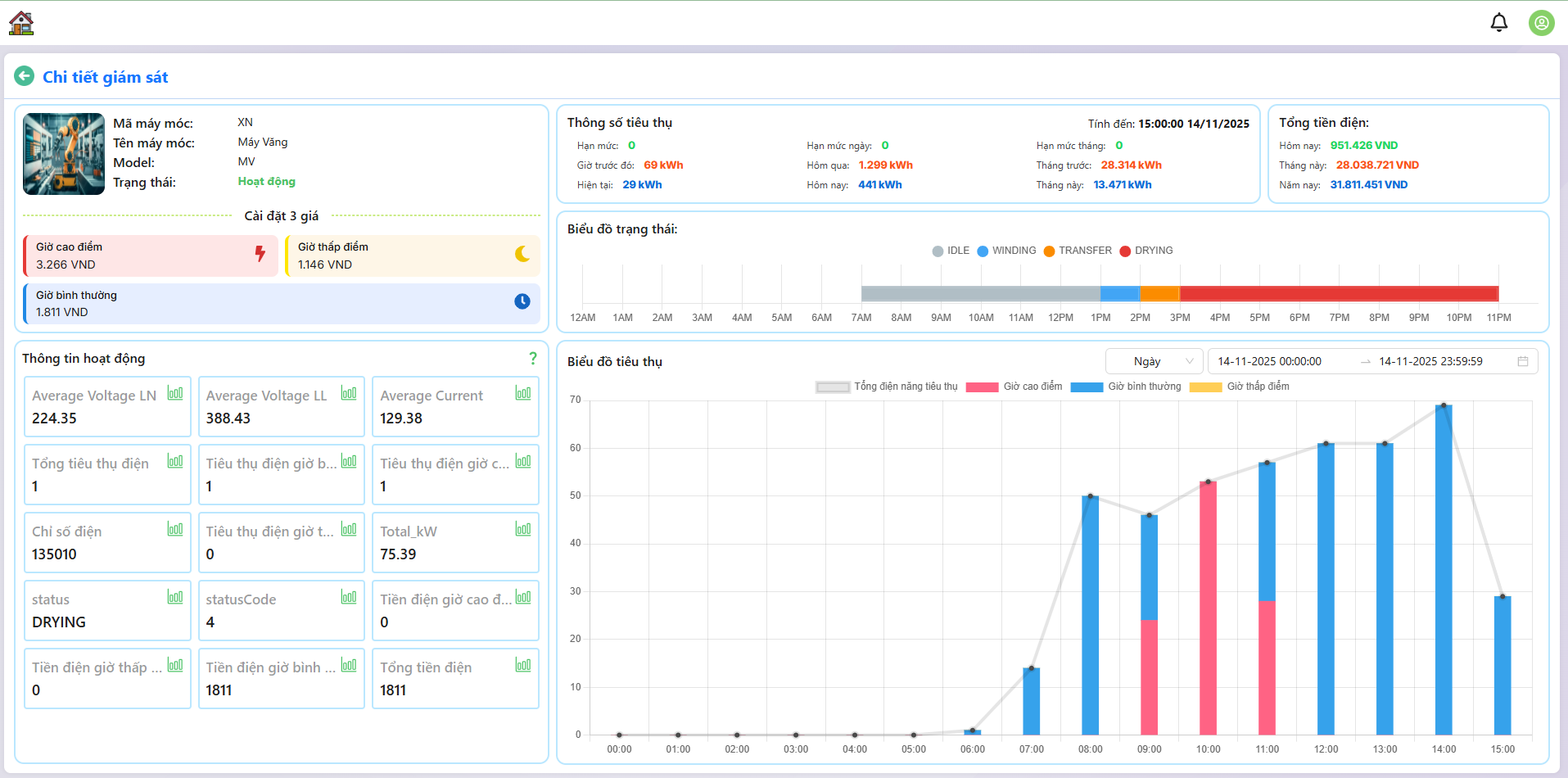Click calendar icon in date range picker
1568x778 pixels.
click(x=1523, y=361)
